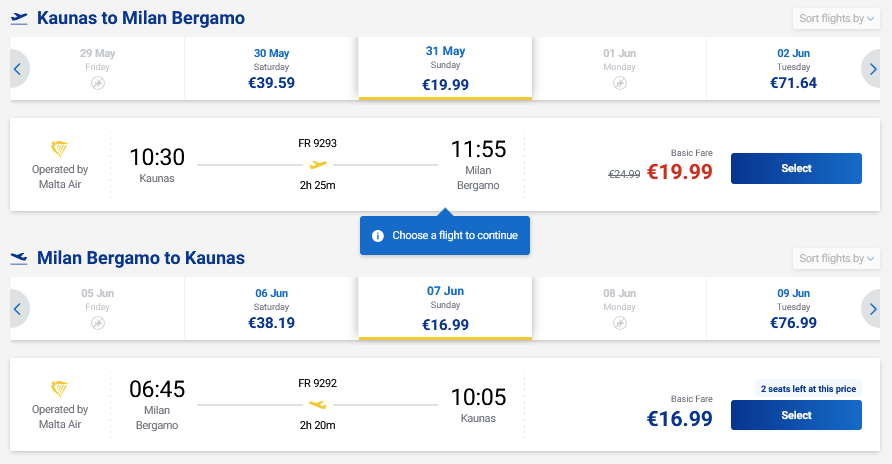Click the departure plane icon beside Kaunas heading
Viewport: 892px width, 464px height.
[x=18, y=18]
